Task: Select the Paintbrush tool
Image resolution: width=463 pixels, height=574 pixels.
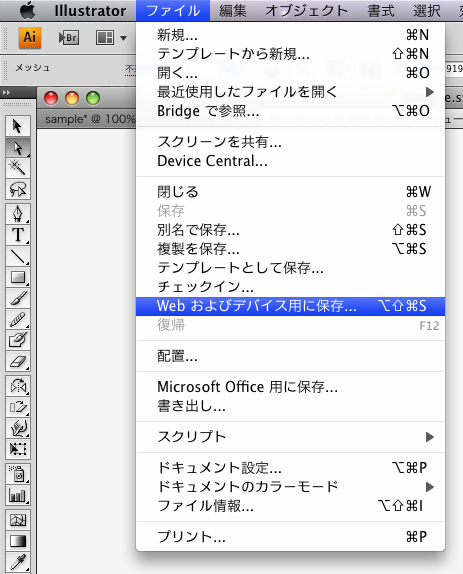Action: (18, 298)
